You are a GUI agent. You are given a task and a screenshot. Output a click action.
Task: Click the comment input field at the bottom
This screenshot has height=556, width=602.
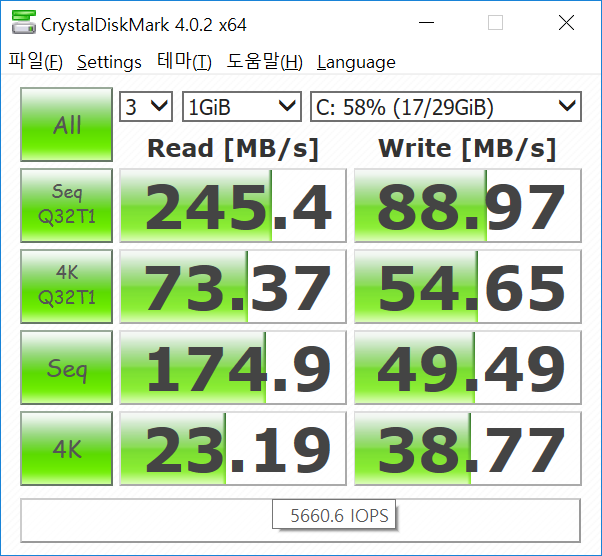tap(300, 520)
